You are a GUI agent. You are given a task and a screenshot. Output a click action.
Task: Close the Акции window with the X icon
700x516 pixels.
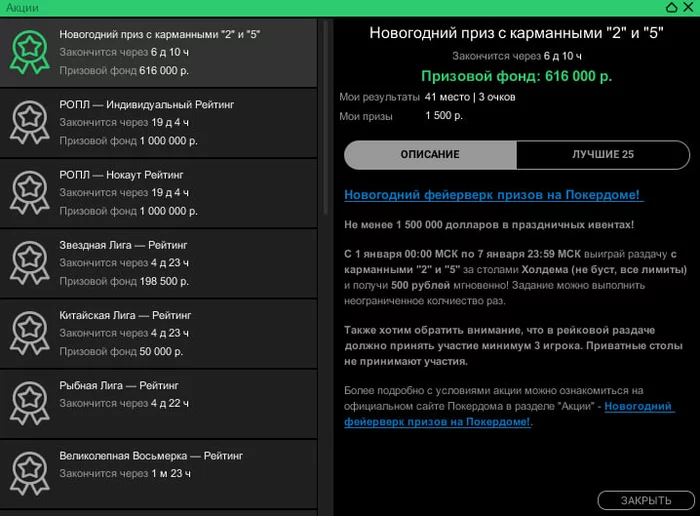(x=688, y=7)
